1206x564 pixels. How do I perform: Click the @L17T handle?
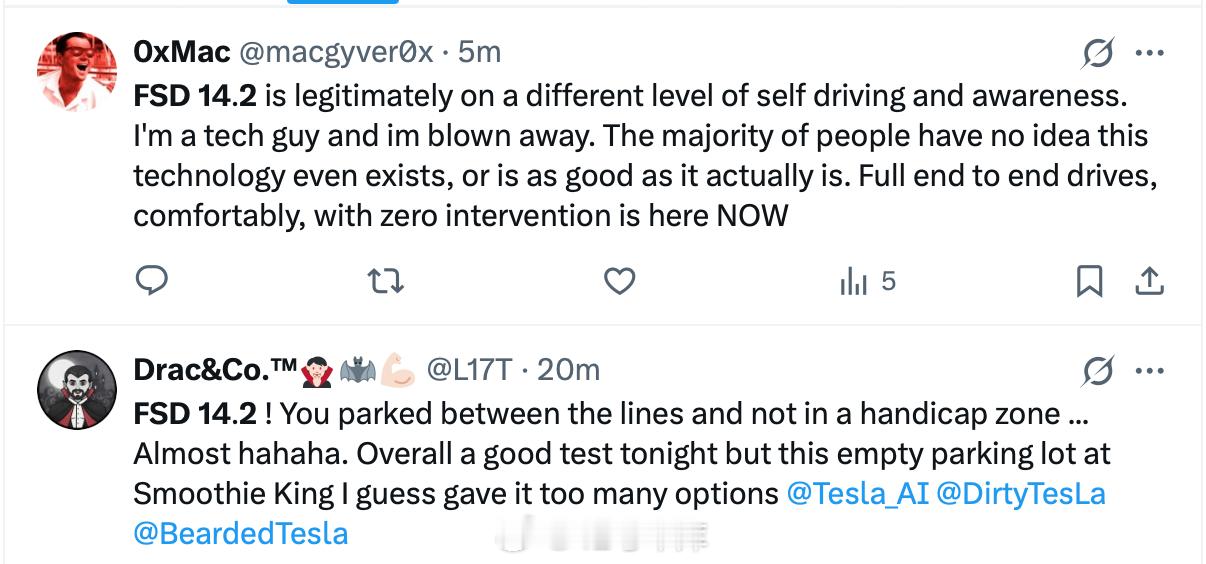point(469,370)
